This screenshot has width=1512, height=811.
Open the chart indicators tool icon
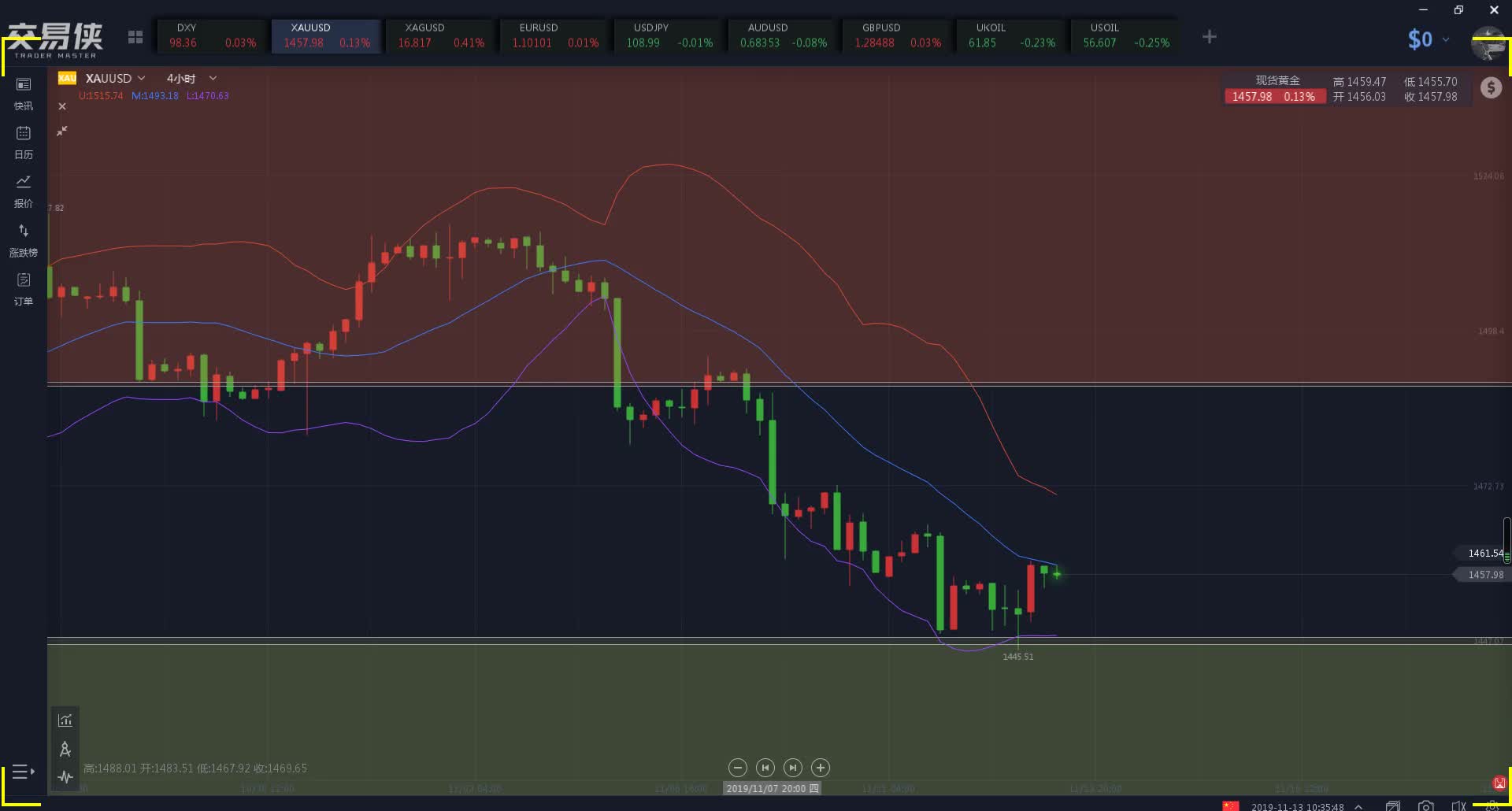[x=65, y=720]
